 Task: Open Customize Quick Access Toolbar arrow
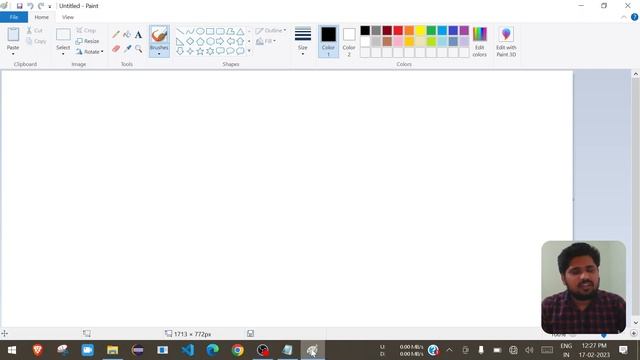click(50, 6)
